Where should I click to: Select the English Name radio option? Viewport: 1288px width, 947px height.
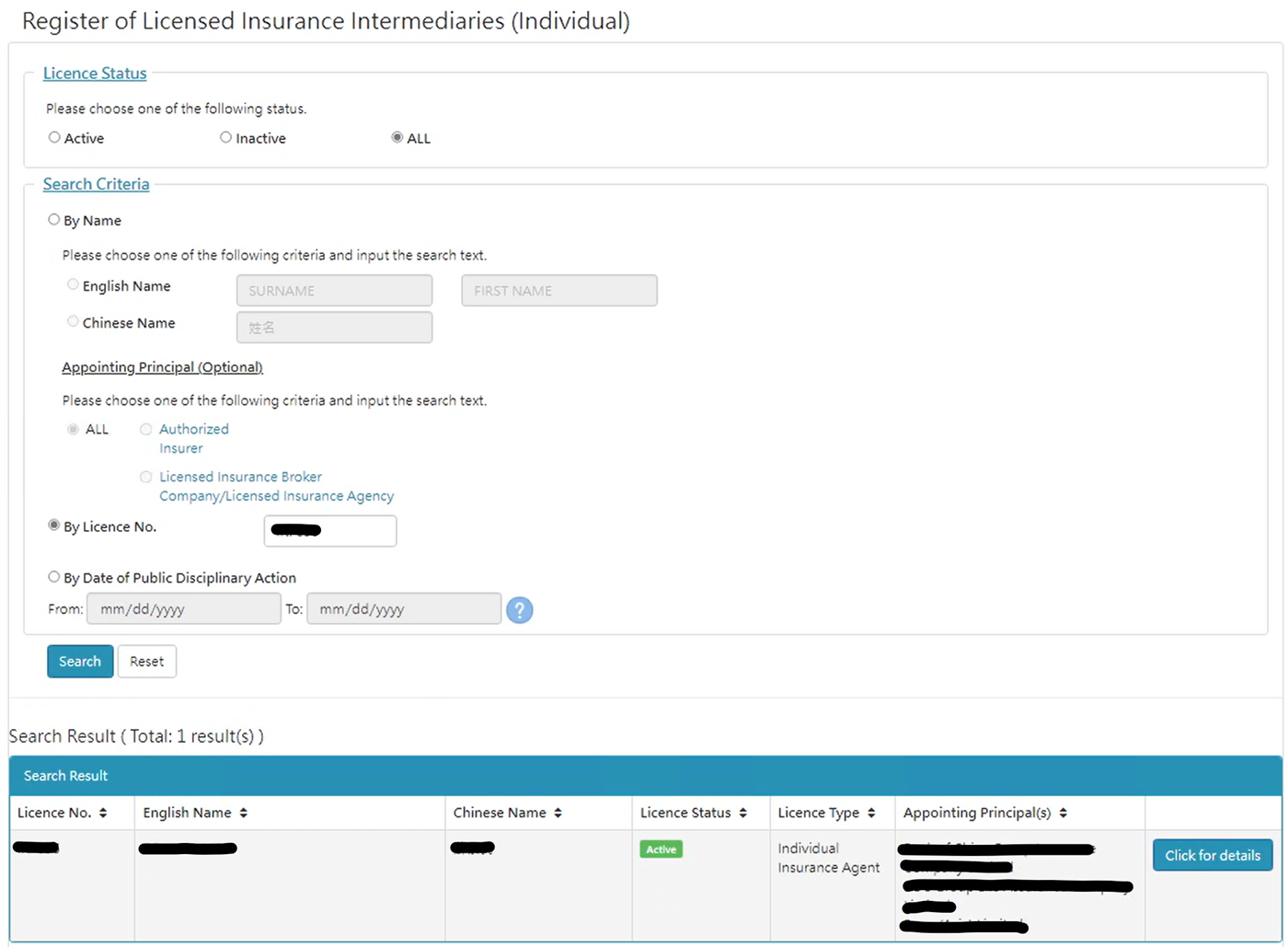[x=73, y=285]
